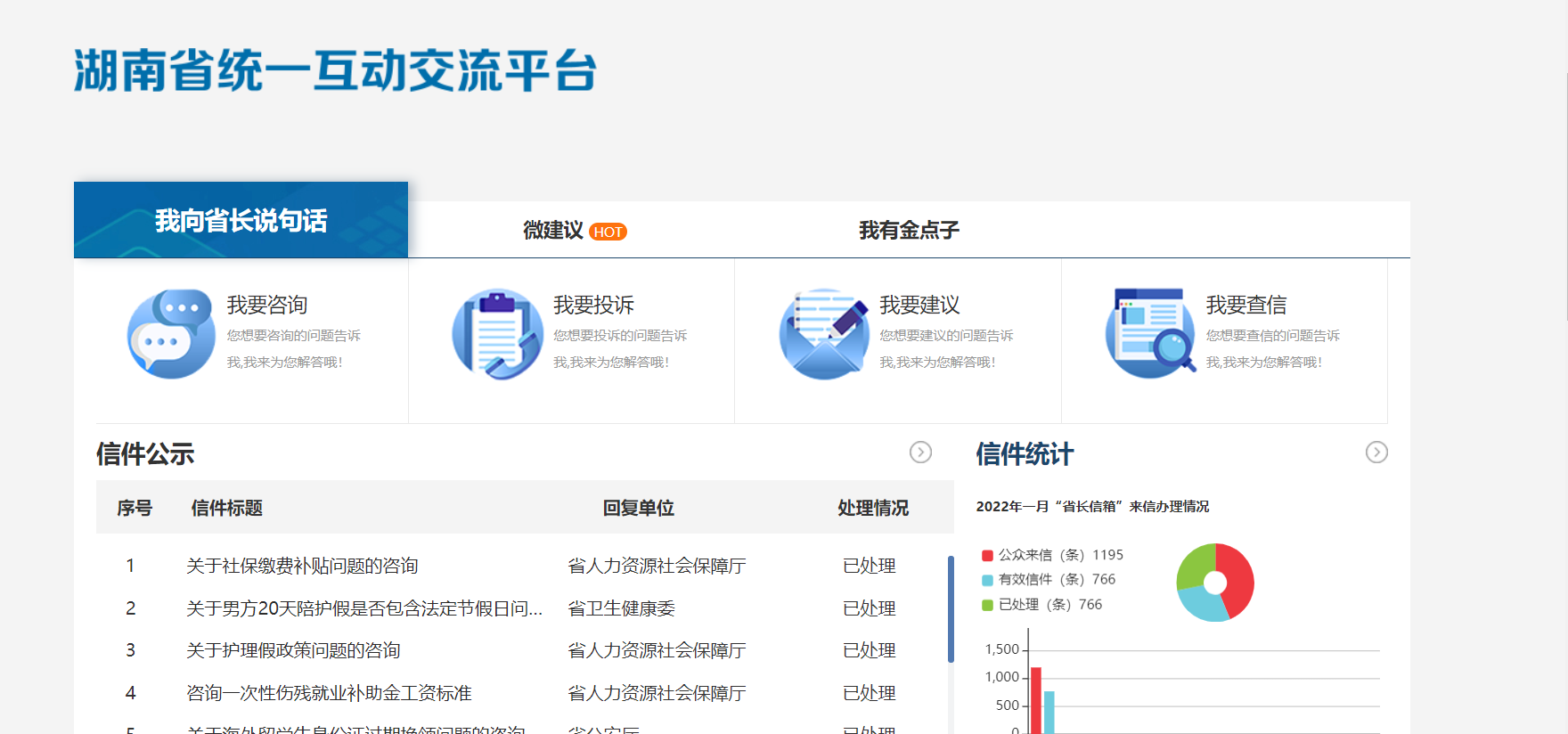Click the 信件标题 column header
1568x734 pixels.
tap(227, 508)
